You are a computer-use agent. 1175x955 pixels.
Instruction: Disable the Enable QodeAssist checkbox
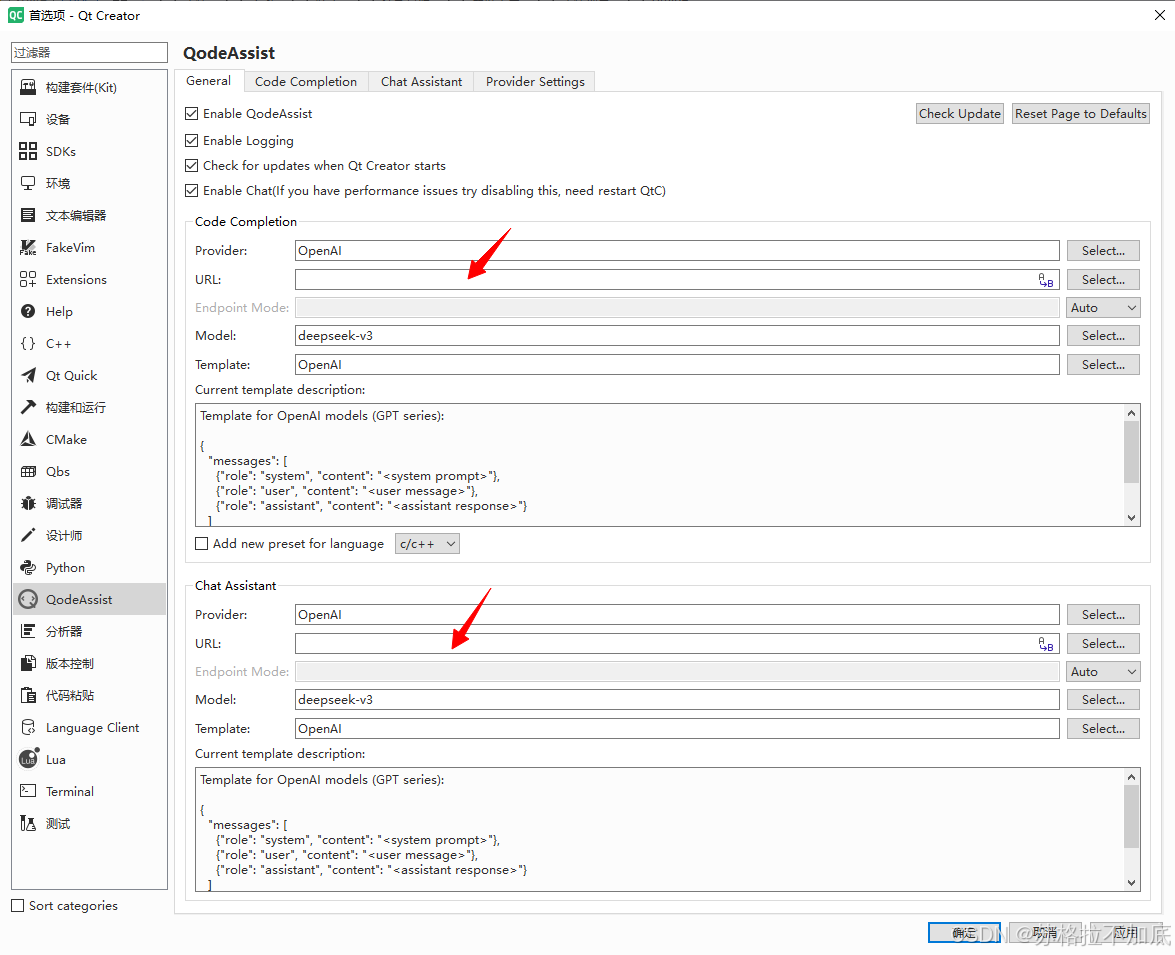[192, 114]
